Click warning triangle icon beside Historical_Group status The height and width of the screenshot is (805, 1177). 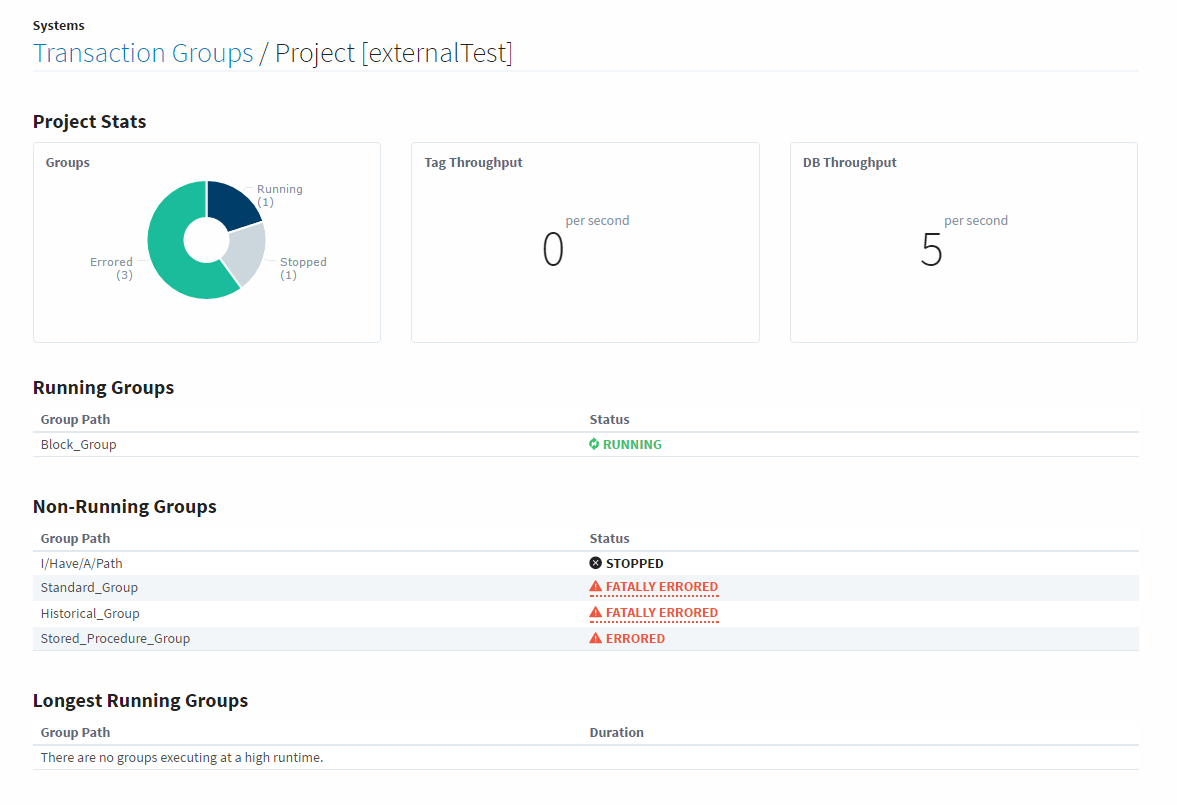[x=596, y=612]
